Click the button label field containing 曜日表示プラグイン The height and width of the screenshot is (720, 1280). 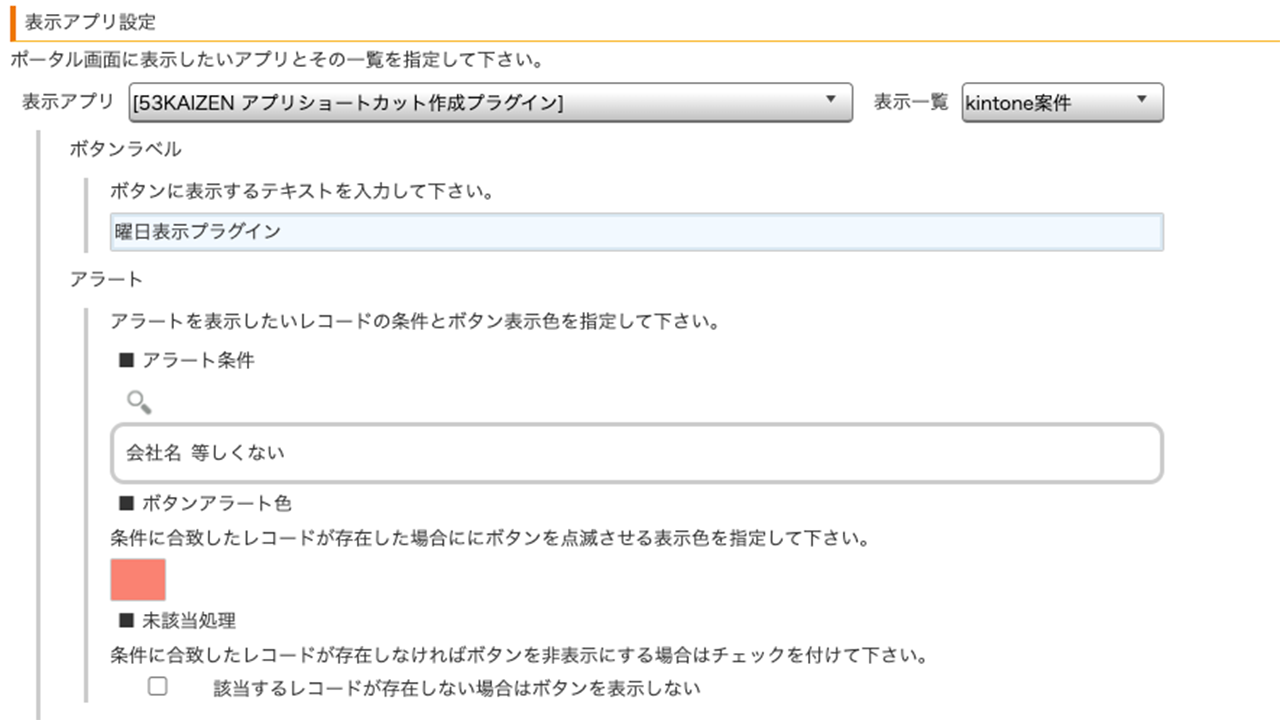pos(636,232)
